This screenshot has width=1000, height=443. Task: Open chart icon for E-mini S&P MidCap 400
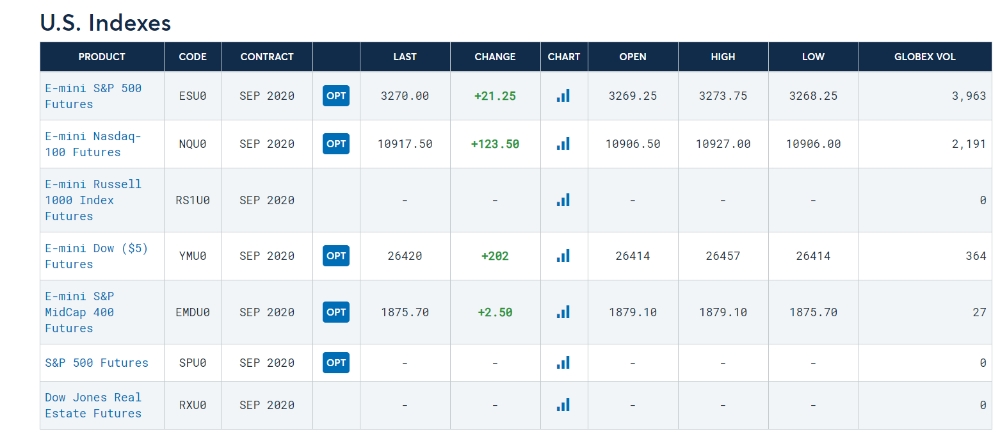(x=563, y=312)
